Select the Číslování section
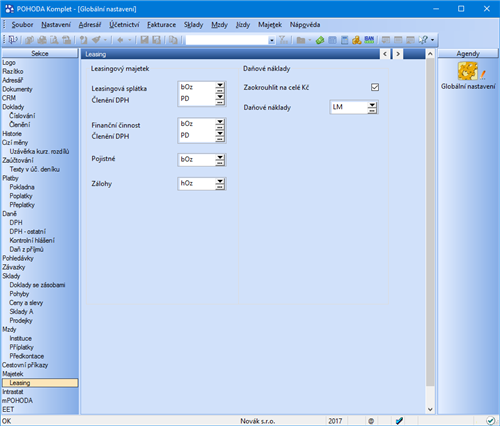The height and width of the screenshot is (426, 500). tap(22, 116)
